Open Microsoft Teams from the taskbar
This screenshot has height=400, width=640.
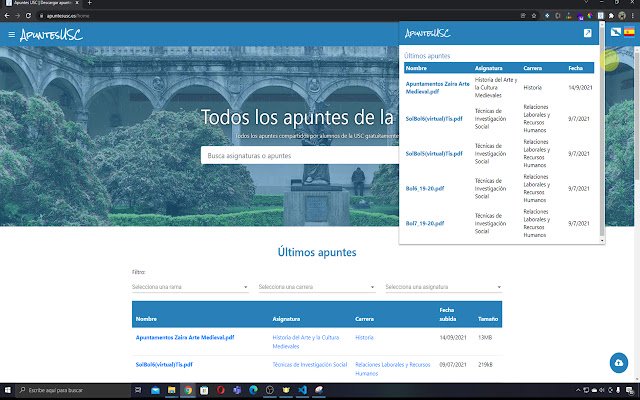(237, 390)
